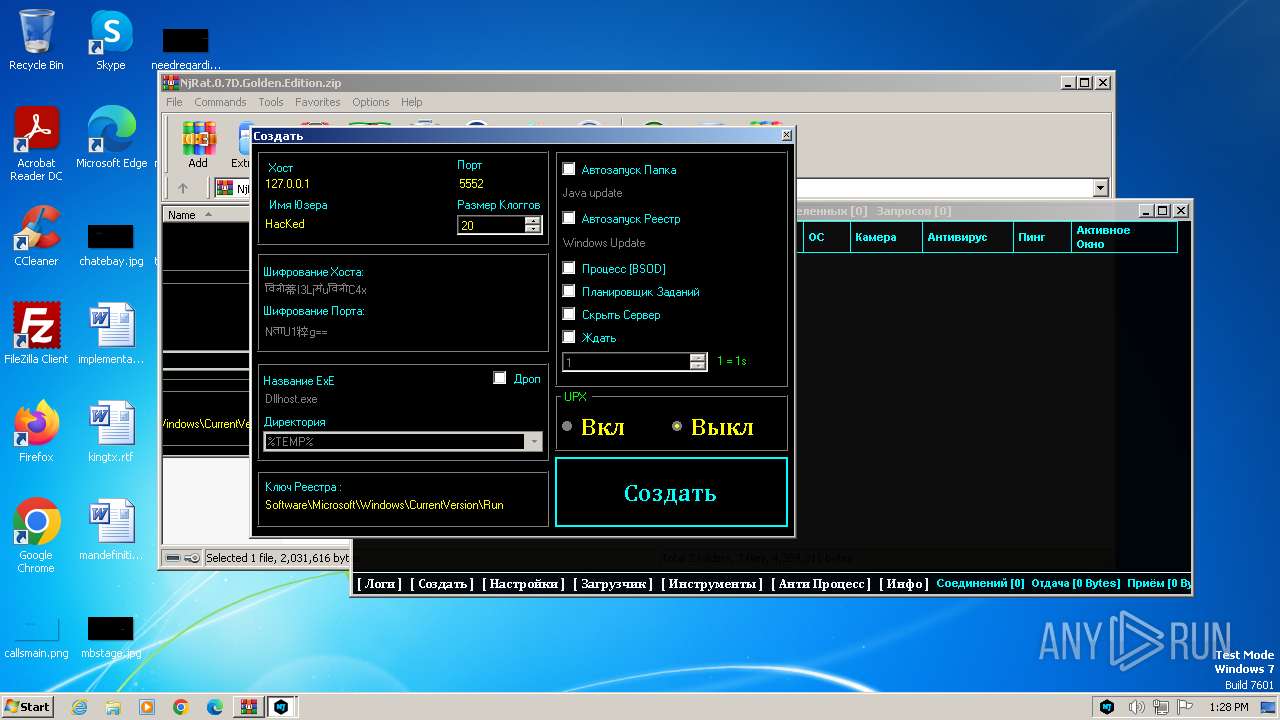Open the [ Инфо ] section
The image size is (1280, 720).
point(904,584)
